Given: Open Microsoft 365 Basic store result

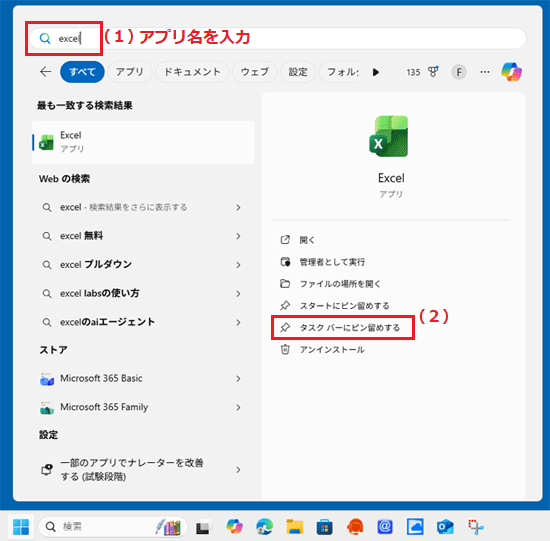Looking at the screenshot, I should point(143,379).
